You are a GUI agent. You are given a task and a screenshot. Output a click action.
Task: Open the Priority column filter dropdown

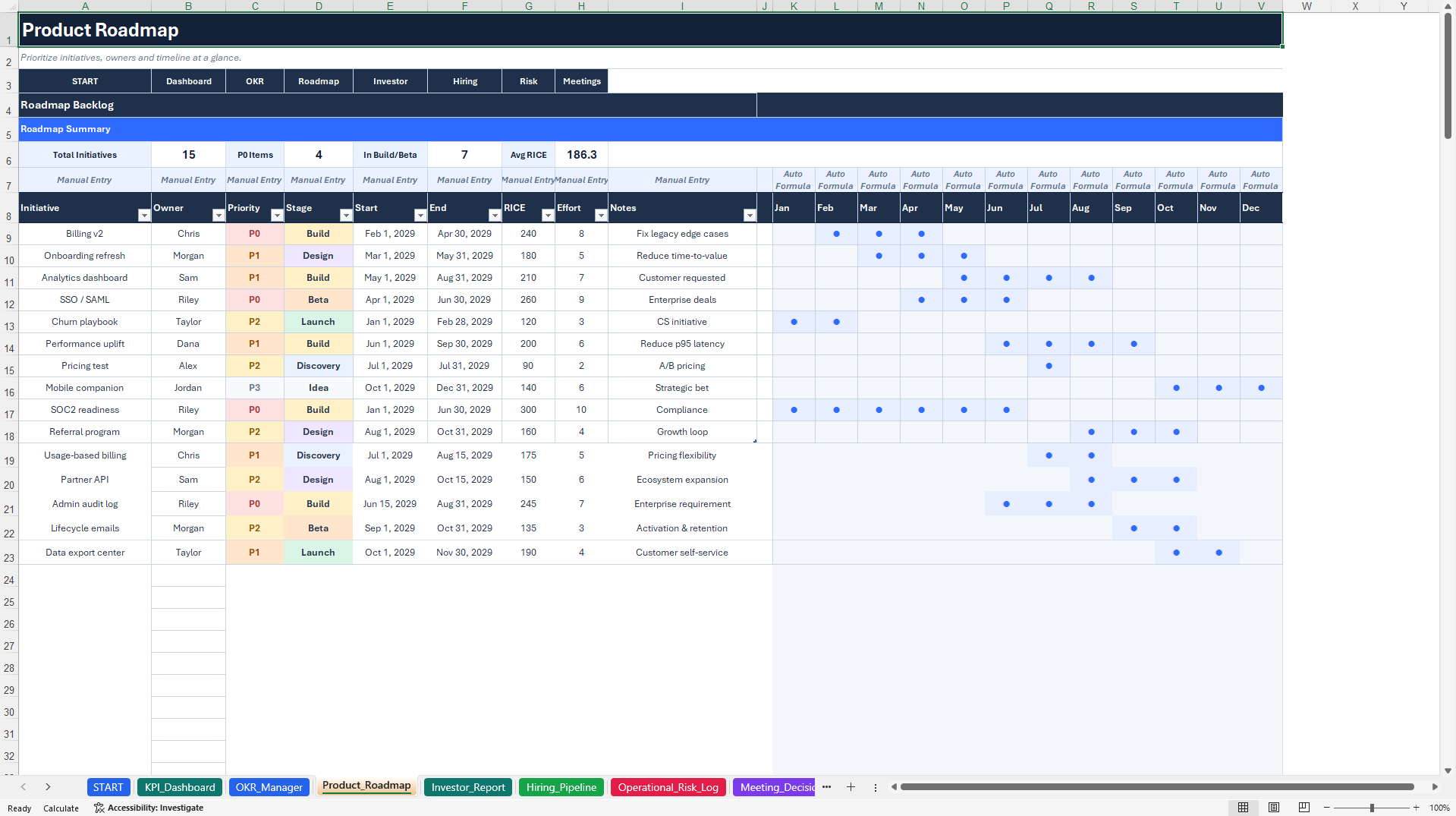tap(277, 216)
